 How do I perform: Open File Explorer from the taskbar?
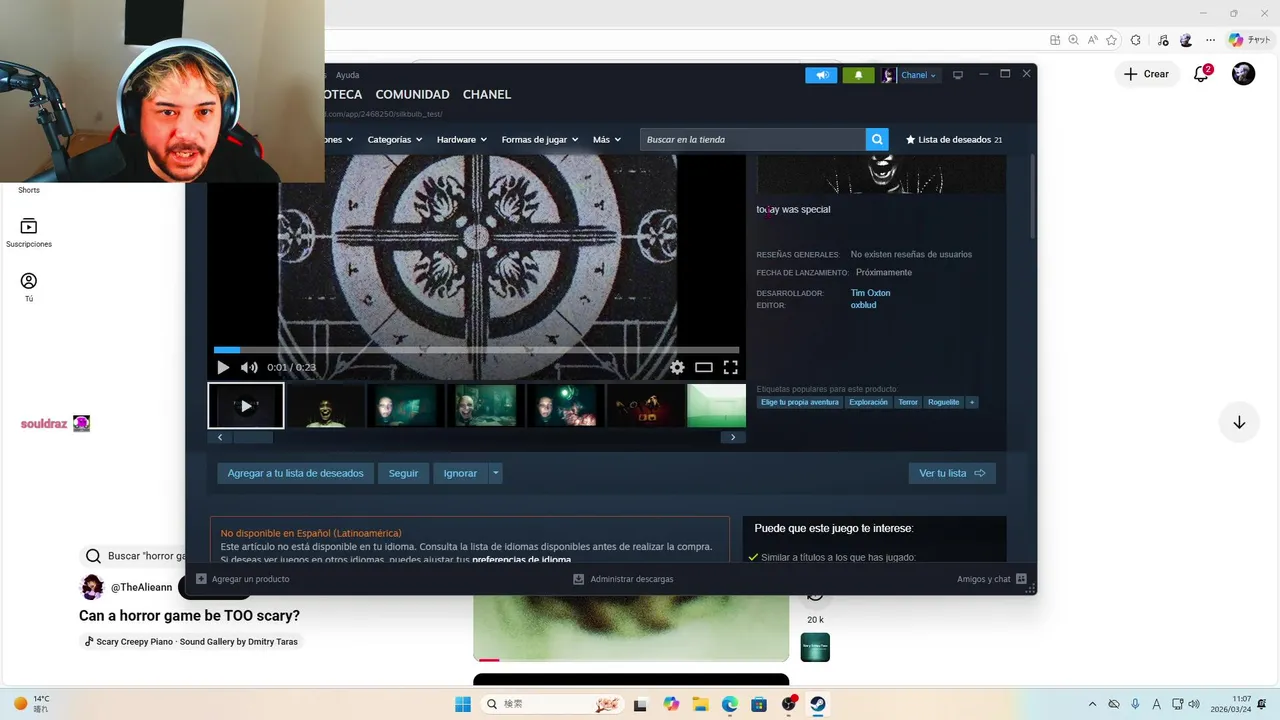[x=700, y=704]
